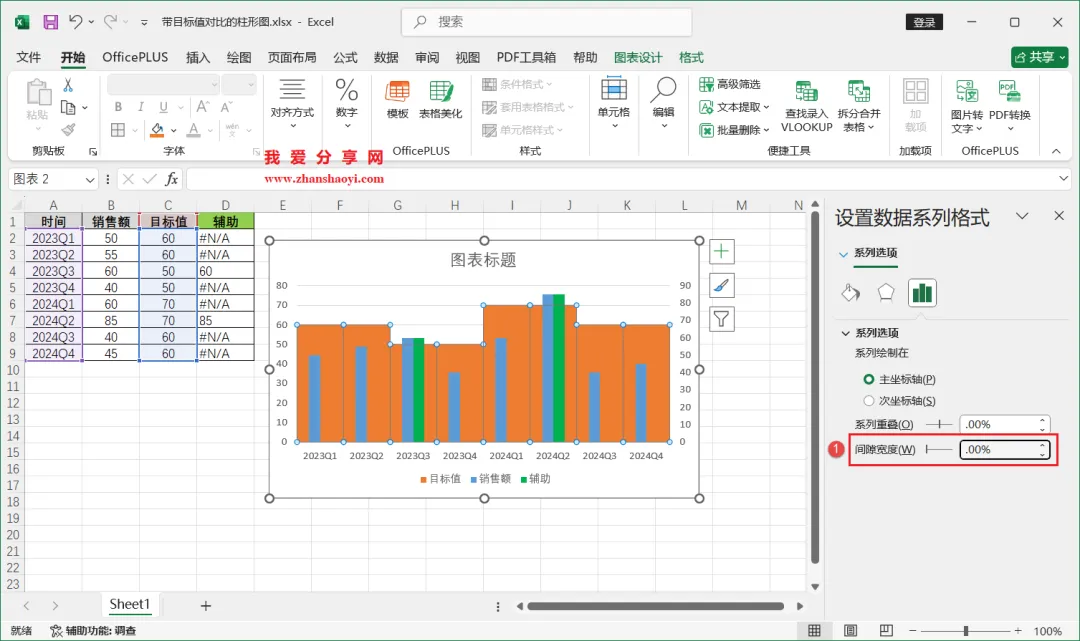Viewport: 1080px width, 641px height.
Task: Click 拆分合并表格 tool
Action: tap(858, 106)
